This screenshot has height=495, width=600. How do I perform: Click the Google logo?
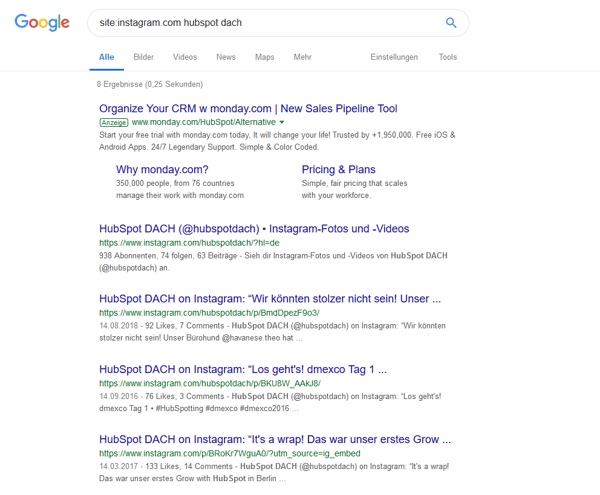(x=42, y=23)
